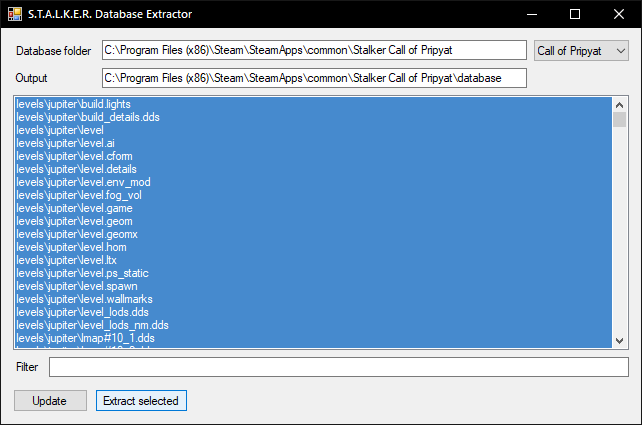Select levels\jupiter\build_details.dds entry
Screen dimensions: 642x425
(314, 117)
